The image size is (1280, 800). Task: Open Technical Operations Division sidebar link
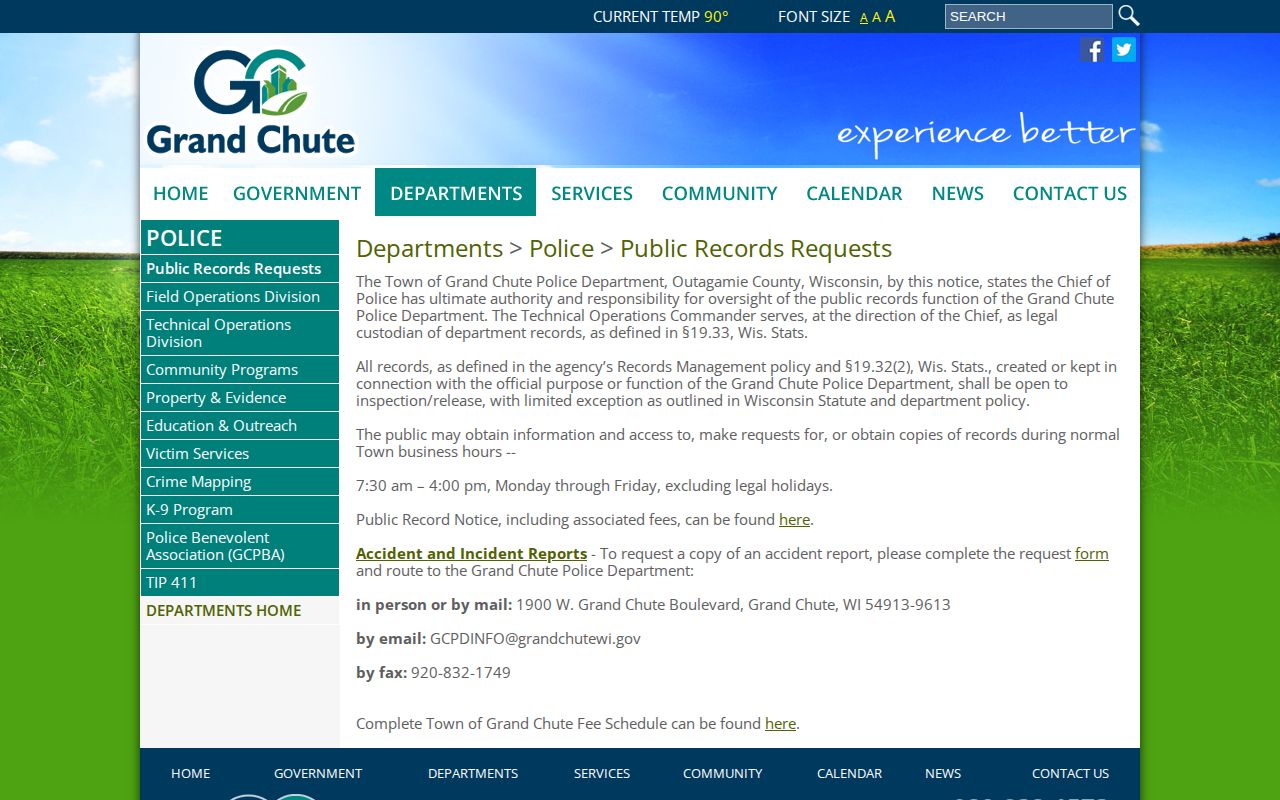tap(240, 333)
